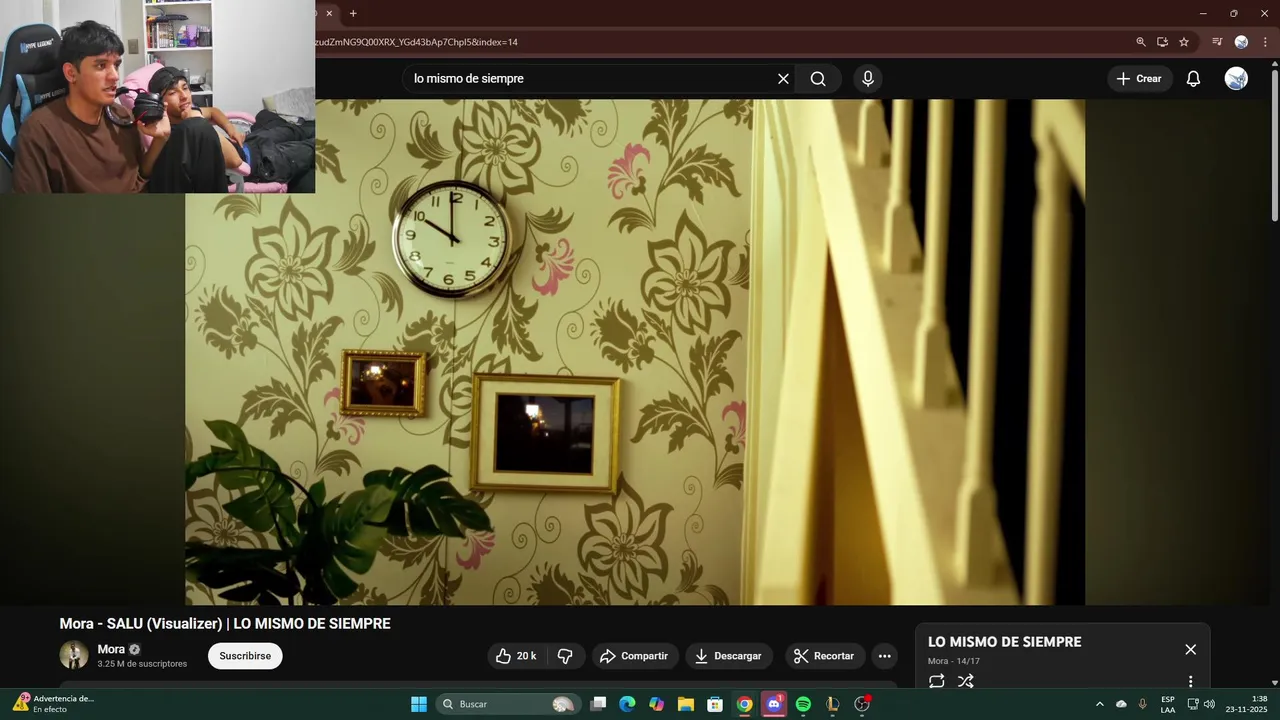Click the video player to pause
The height and width of the screenshot is (720, 1280).
[635, 352]
